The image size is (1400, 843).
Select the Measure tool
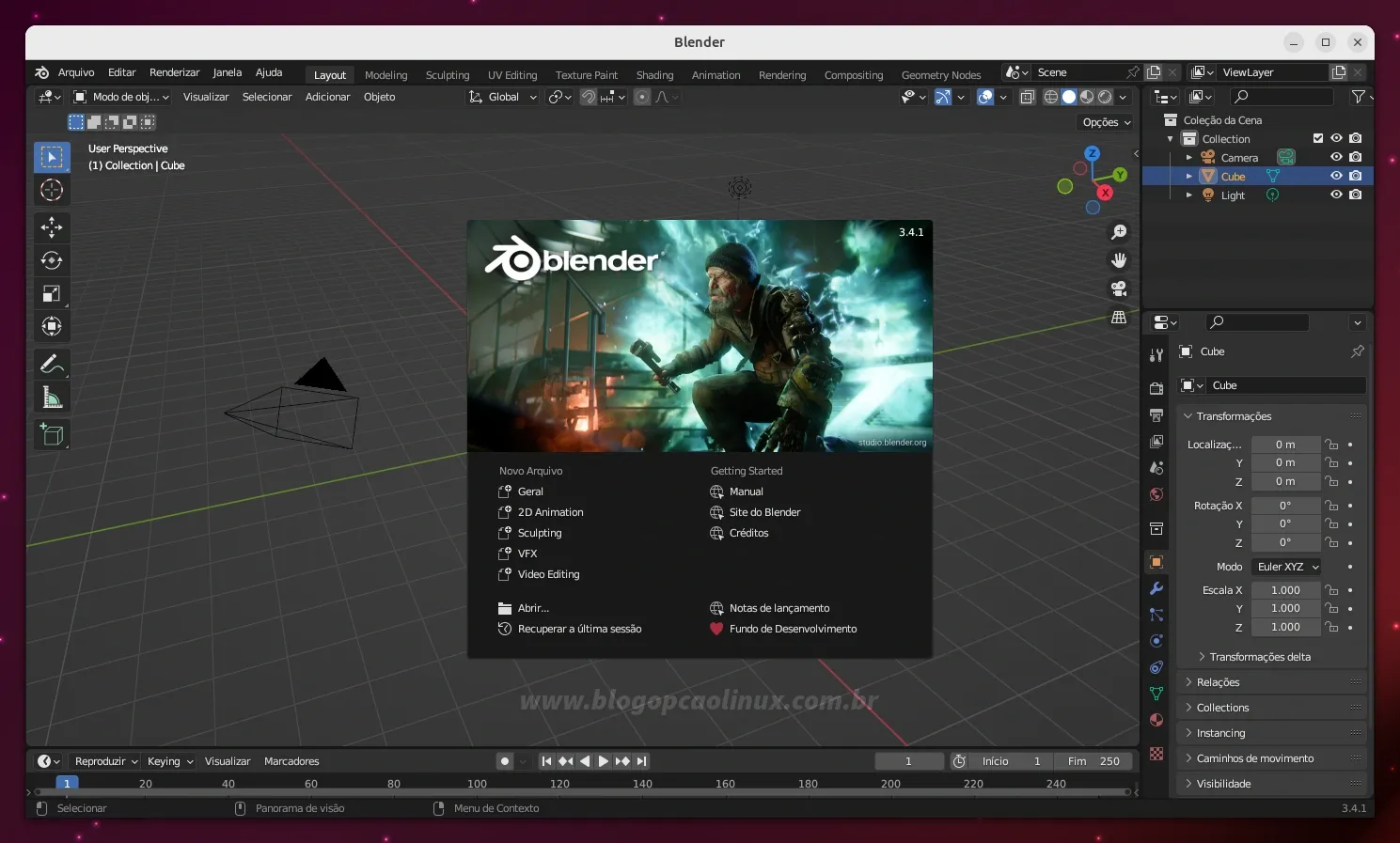click(x=52, y=398)
